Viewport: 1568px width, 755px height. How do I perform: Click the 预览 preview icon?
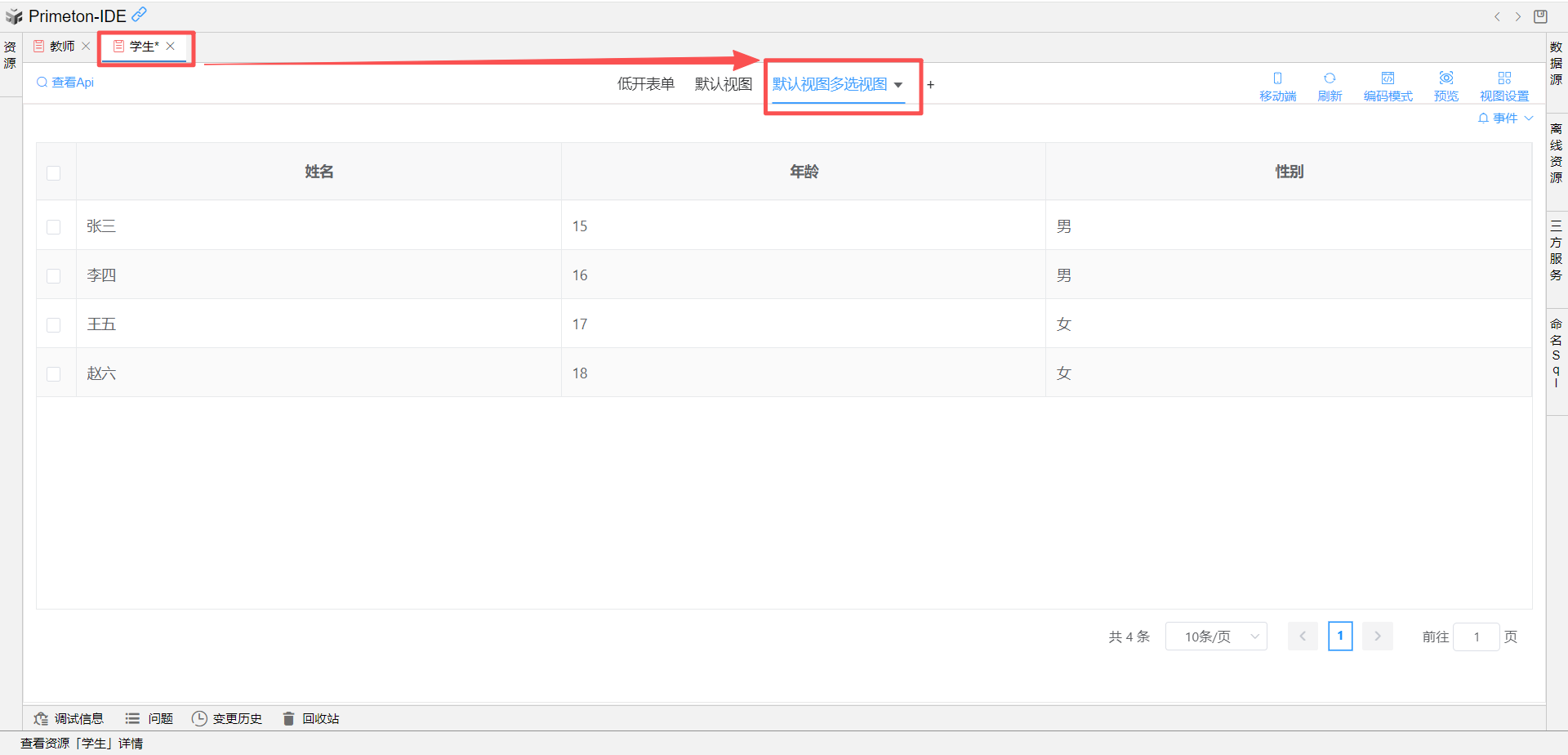[1445, 79]
